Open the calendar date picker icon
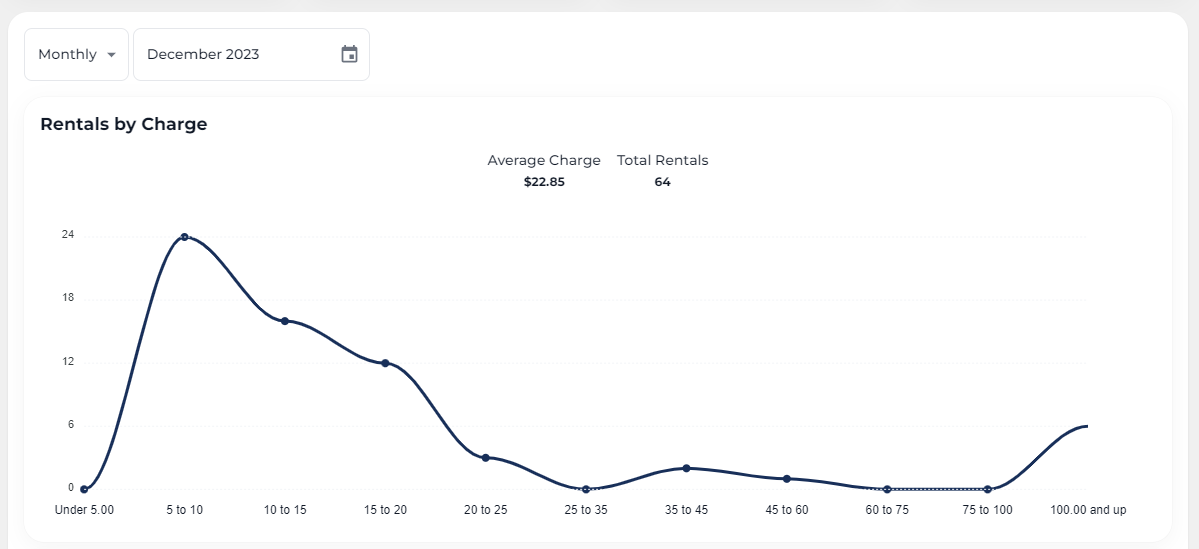The height and width of the screenshot is (549, 1199). pos(349,54)
